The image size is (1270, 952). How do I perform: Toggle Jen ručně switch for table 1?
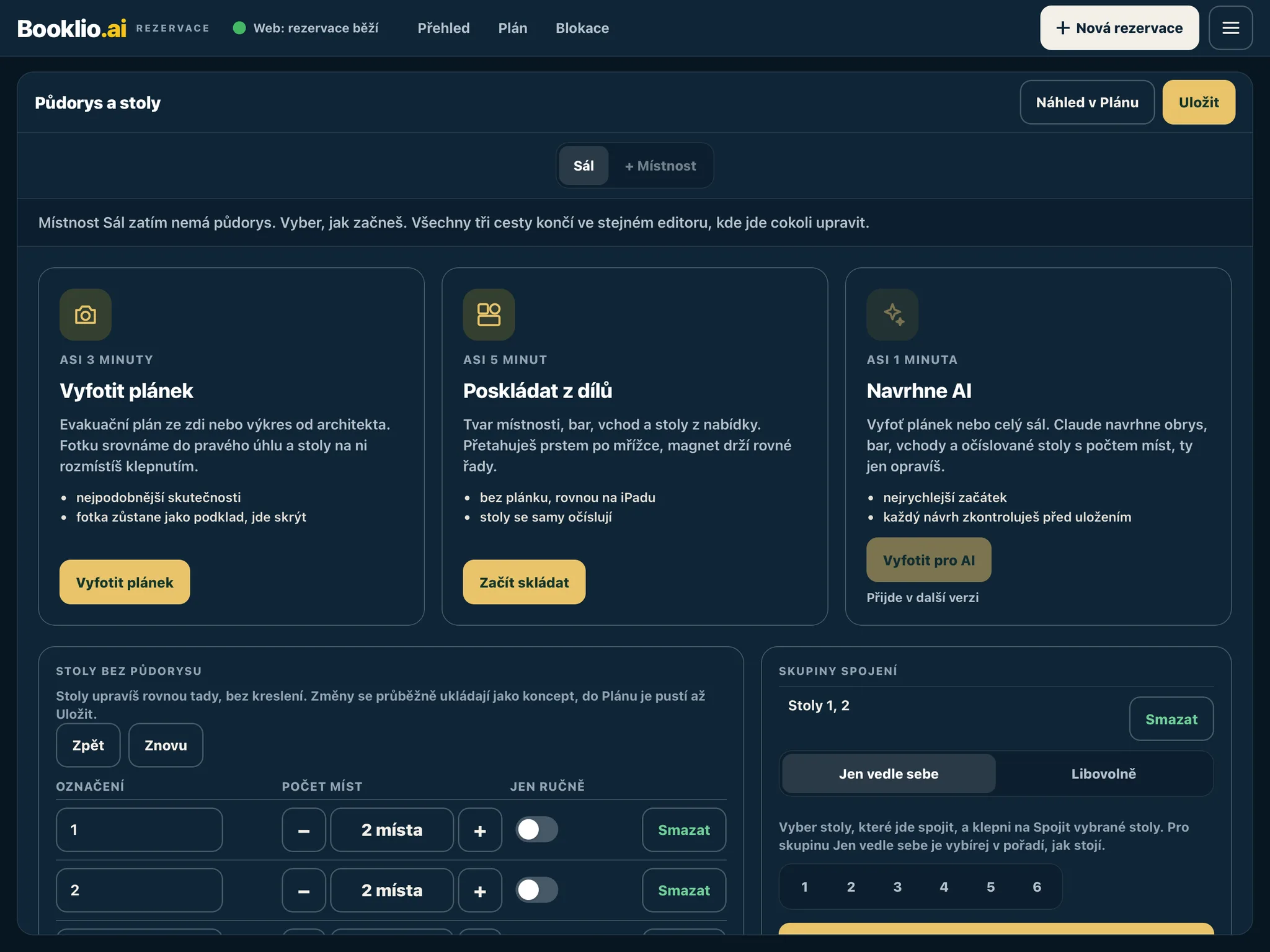[x=537, y=830]
